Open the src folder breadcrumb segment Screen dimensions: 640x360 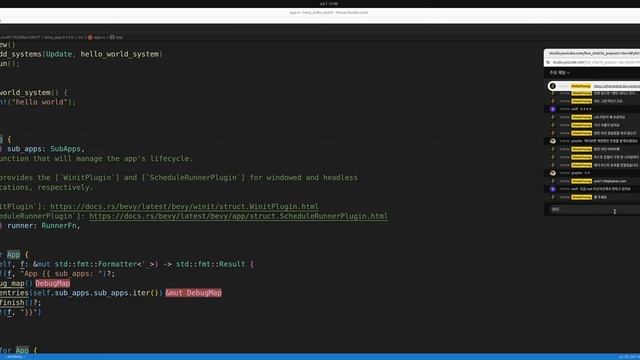point(80,37)
